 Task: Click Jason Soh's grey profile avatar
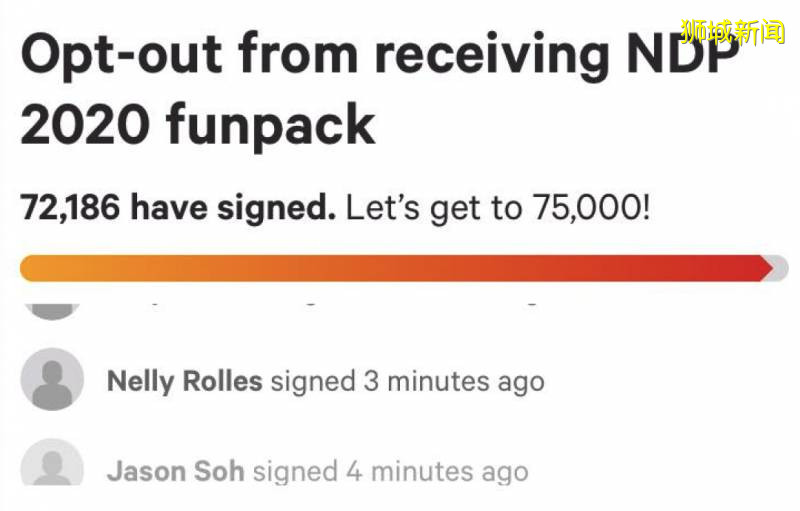(x=52, y=464)
